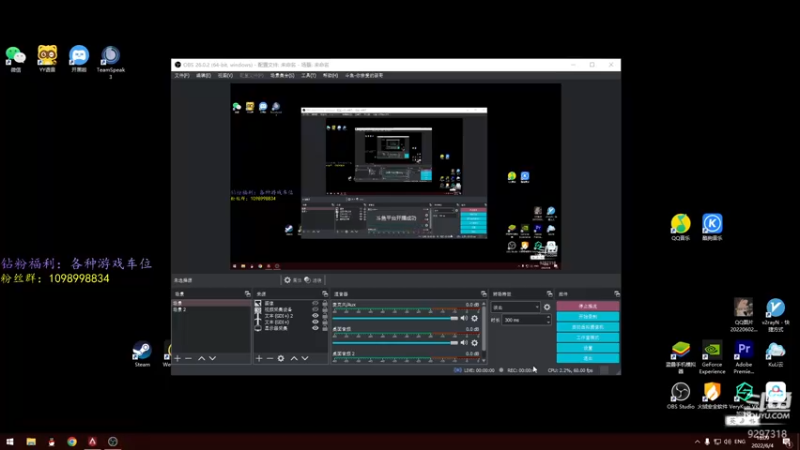
Task: Click the 开始录制 start recording button
Action: [588, 316]
